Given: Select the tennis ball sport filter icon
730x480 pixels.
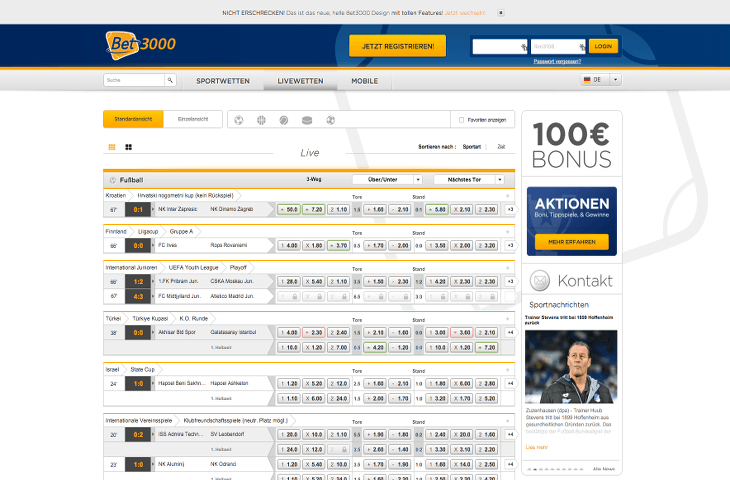Looking at the screenshot, I should (x=284, y=121).
